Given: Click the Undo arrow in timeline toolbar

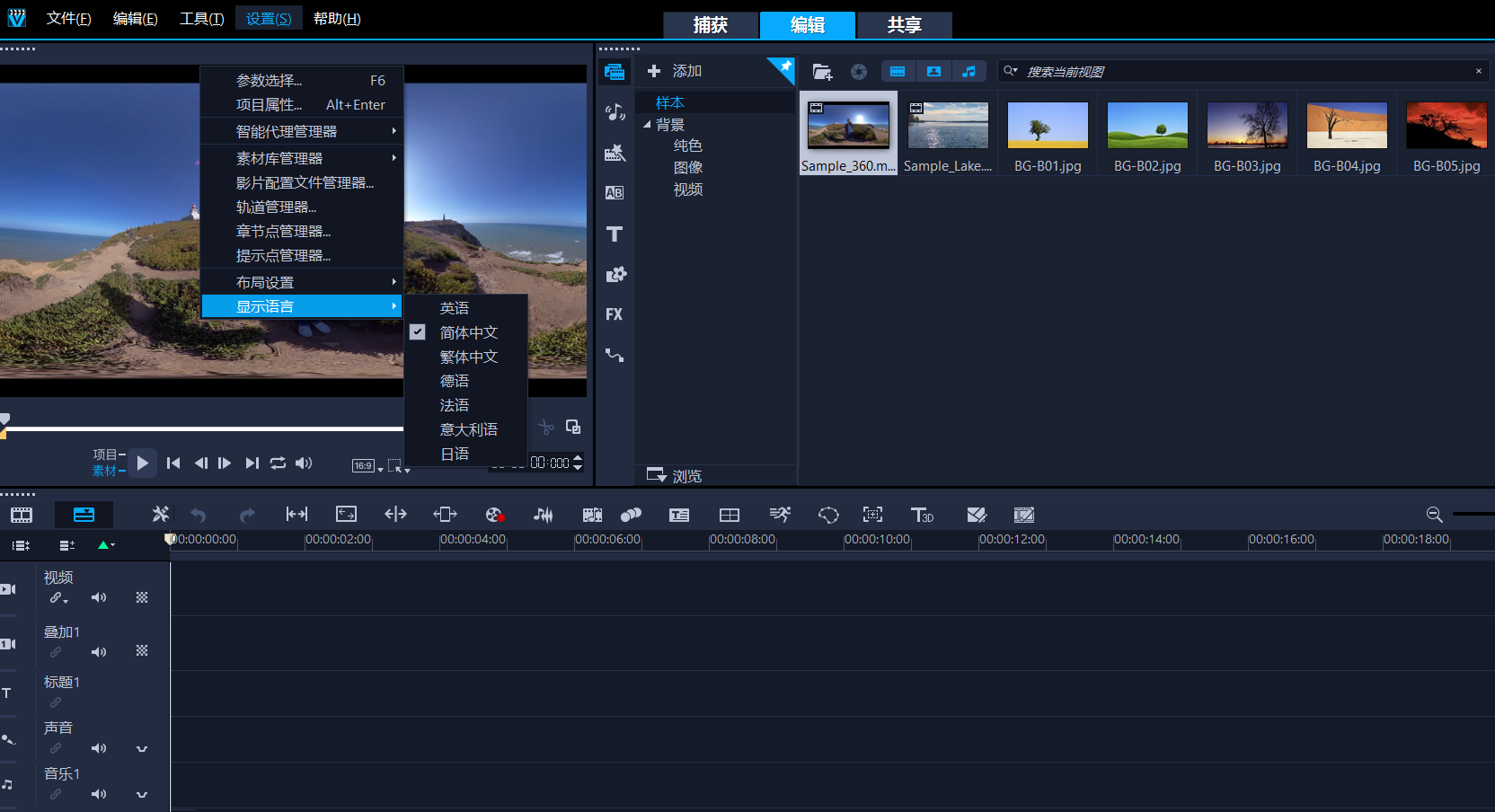Looking at the screenshot, I should click(199, 515).
